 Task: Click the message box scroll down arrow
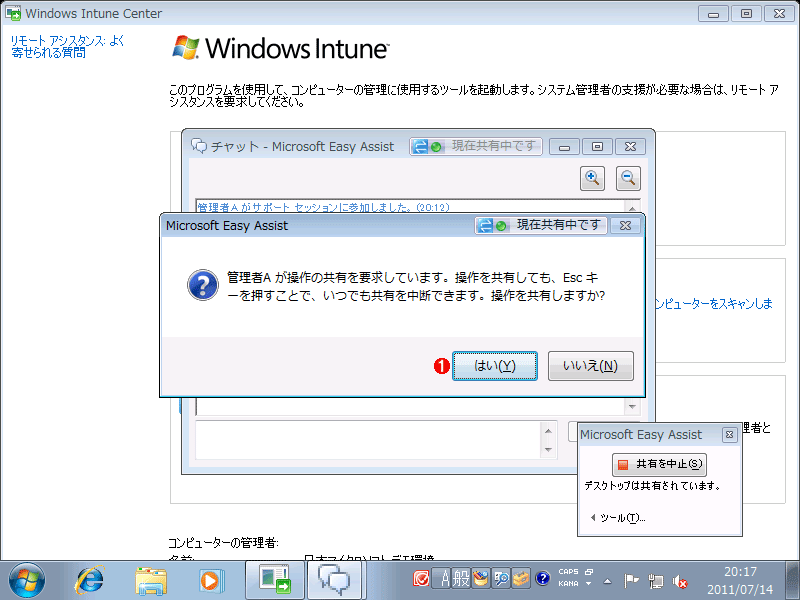coord(548,449)
